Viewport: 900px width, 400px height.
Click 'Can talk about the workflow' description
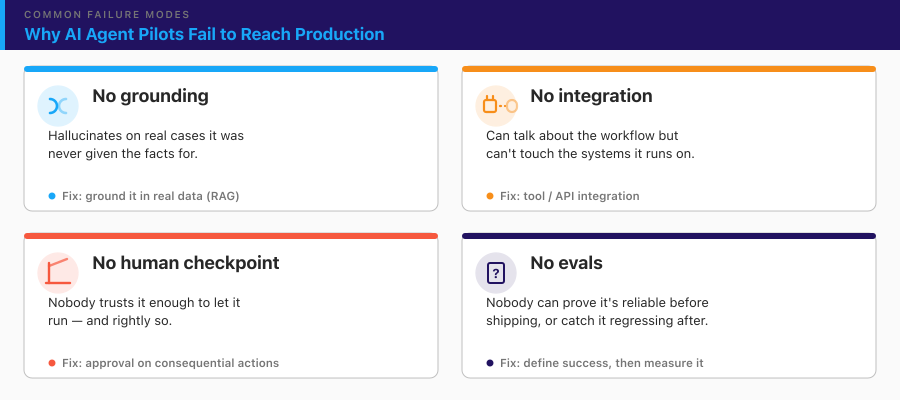[590, 145]
